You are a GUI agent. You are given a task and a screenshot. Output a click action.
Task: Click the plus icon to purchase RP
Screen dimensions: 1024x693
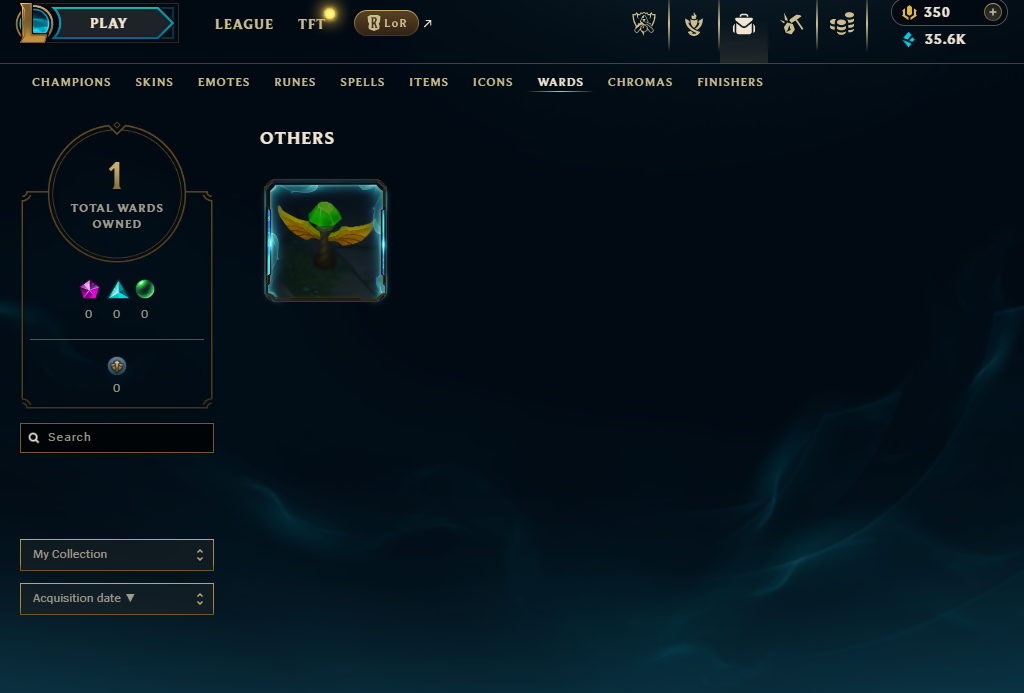point(993,12)
